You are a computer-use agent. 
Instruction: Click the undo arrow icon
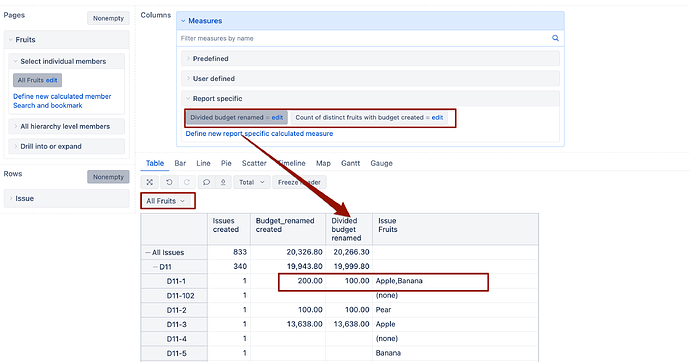169,182
